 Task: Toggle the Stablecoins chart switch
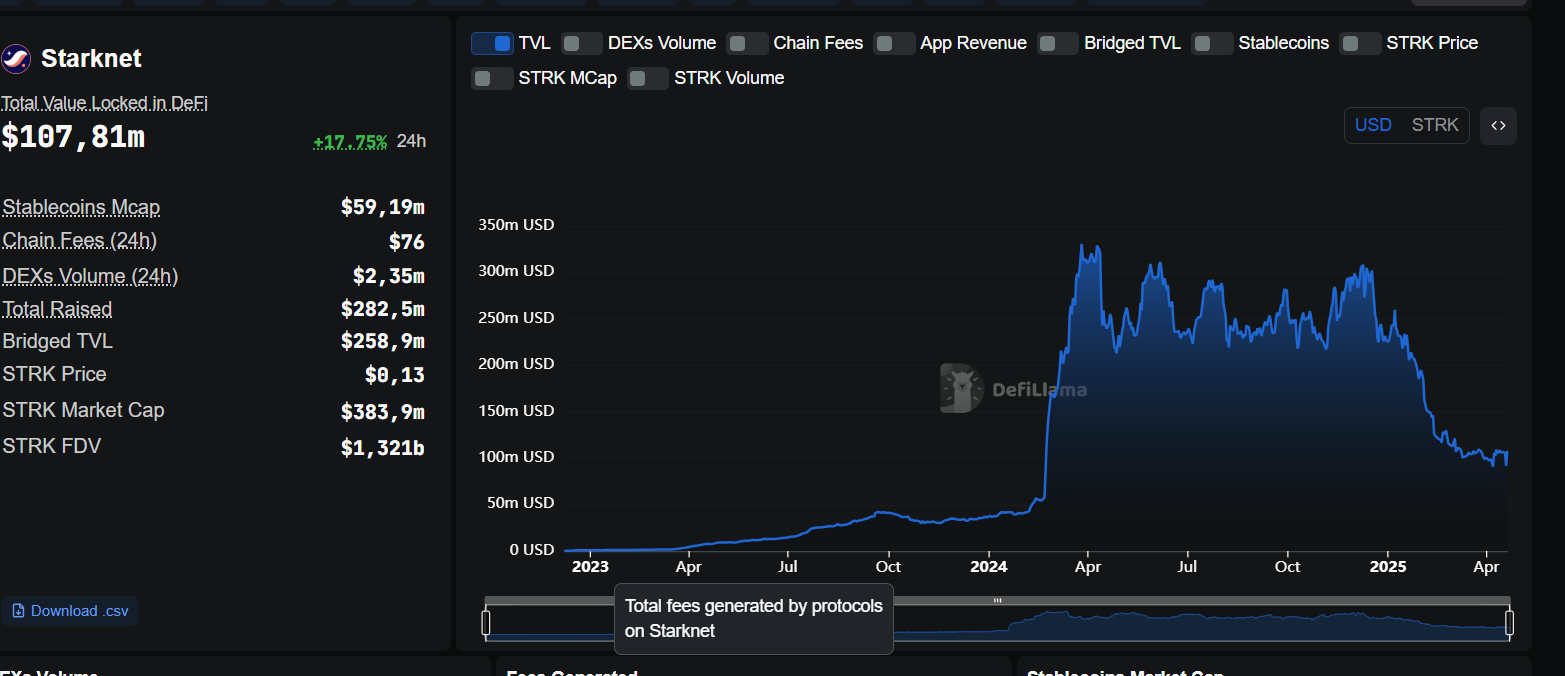click(1212, 43)
